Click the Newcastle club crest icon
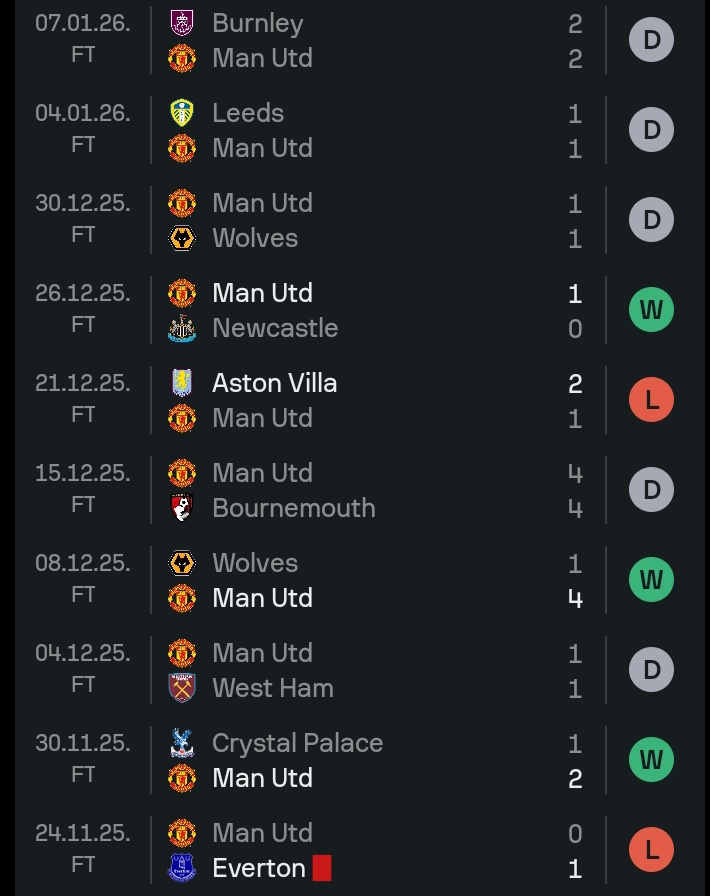Image resolution: width=710 pixels, height=896 pixels. pyautogui.click(x=182, y=328)
